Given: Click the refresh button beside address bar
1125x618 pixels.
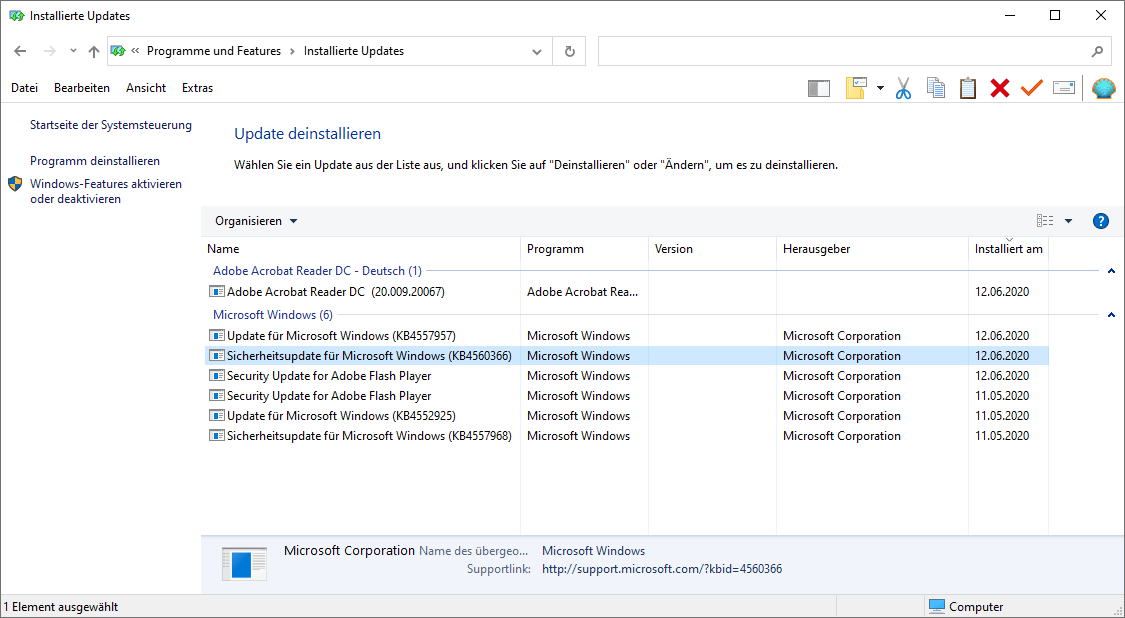Looking at the screenshot, I should (x=570, y=51).
